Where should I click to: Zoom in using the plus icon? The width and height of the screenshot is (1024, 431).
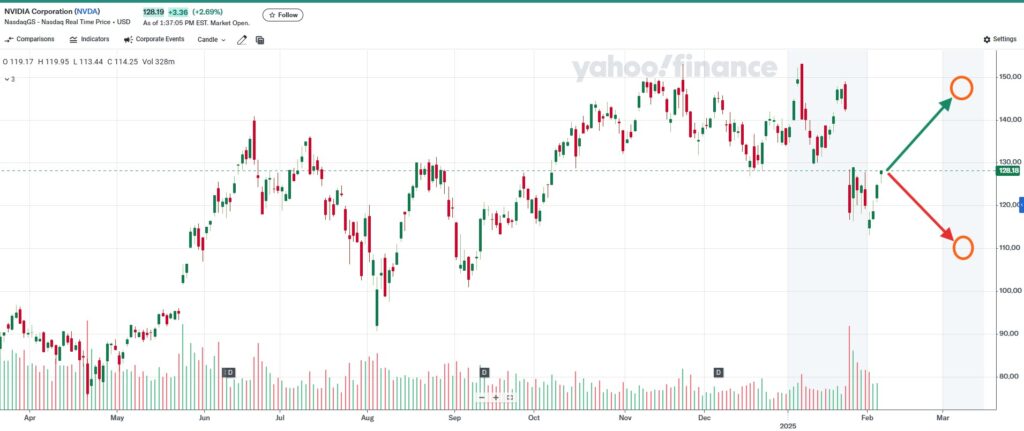(496, 397)
